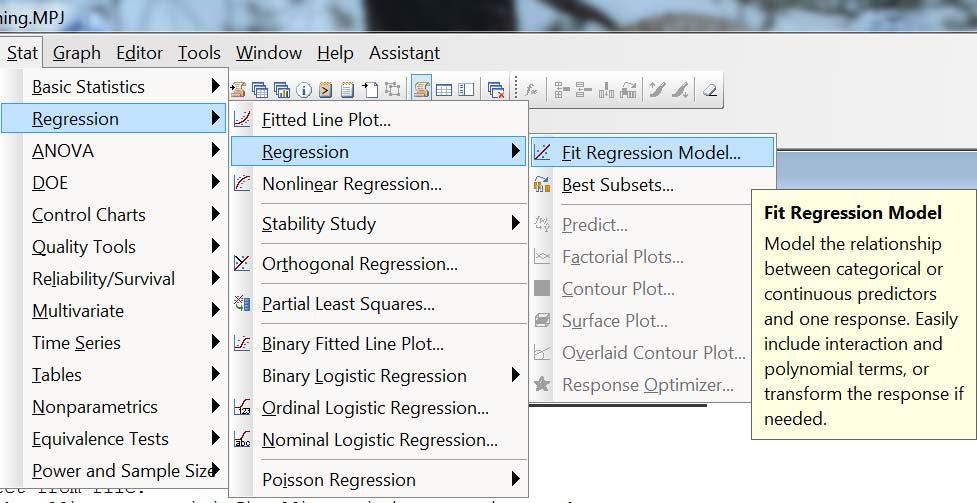Click the greyed Response Optimizer... item
977x503 pixels.
(642, 385)
